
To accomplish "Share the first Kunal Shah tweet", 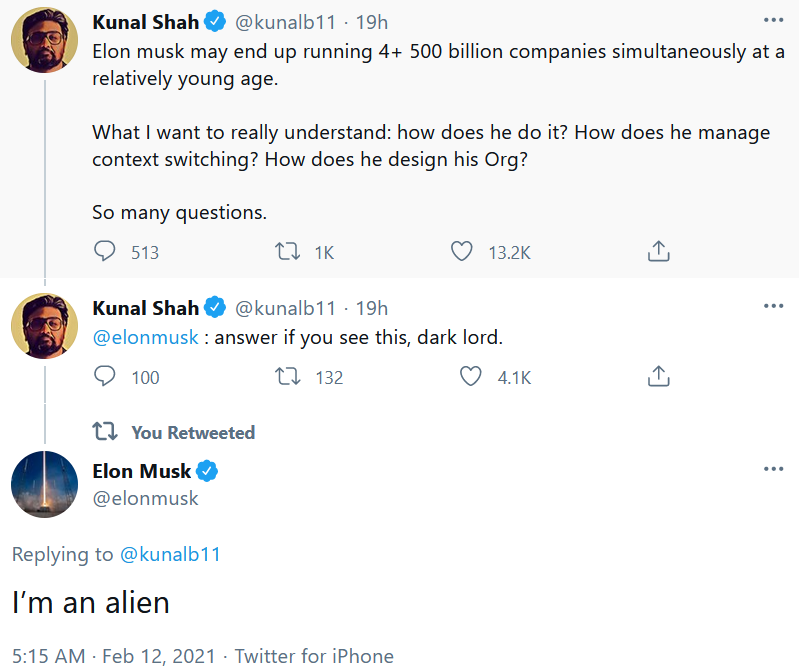I will point(658,251).
